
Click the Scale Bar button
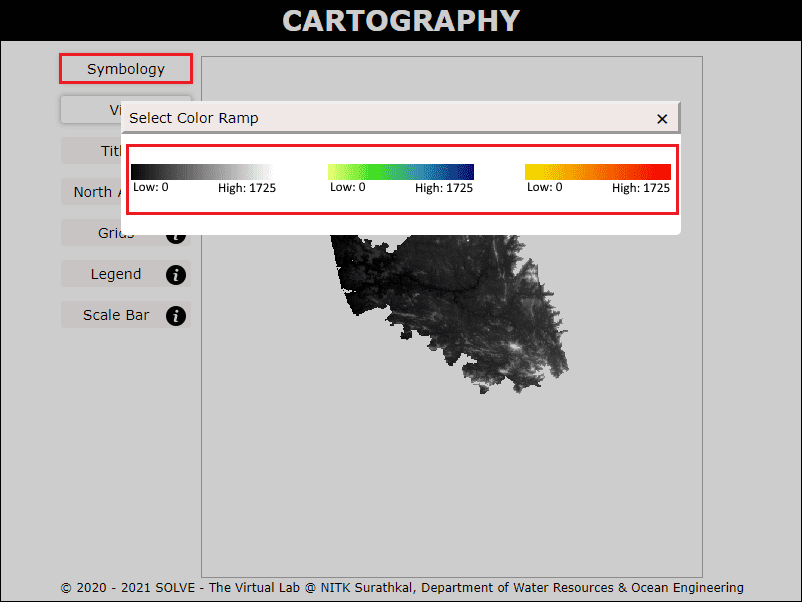pos(115,315)
